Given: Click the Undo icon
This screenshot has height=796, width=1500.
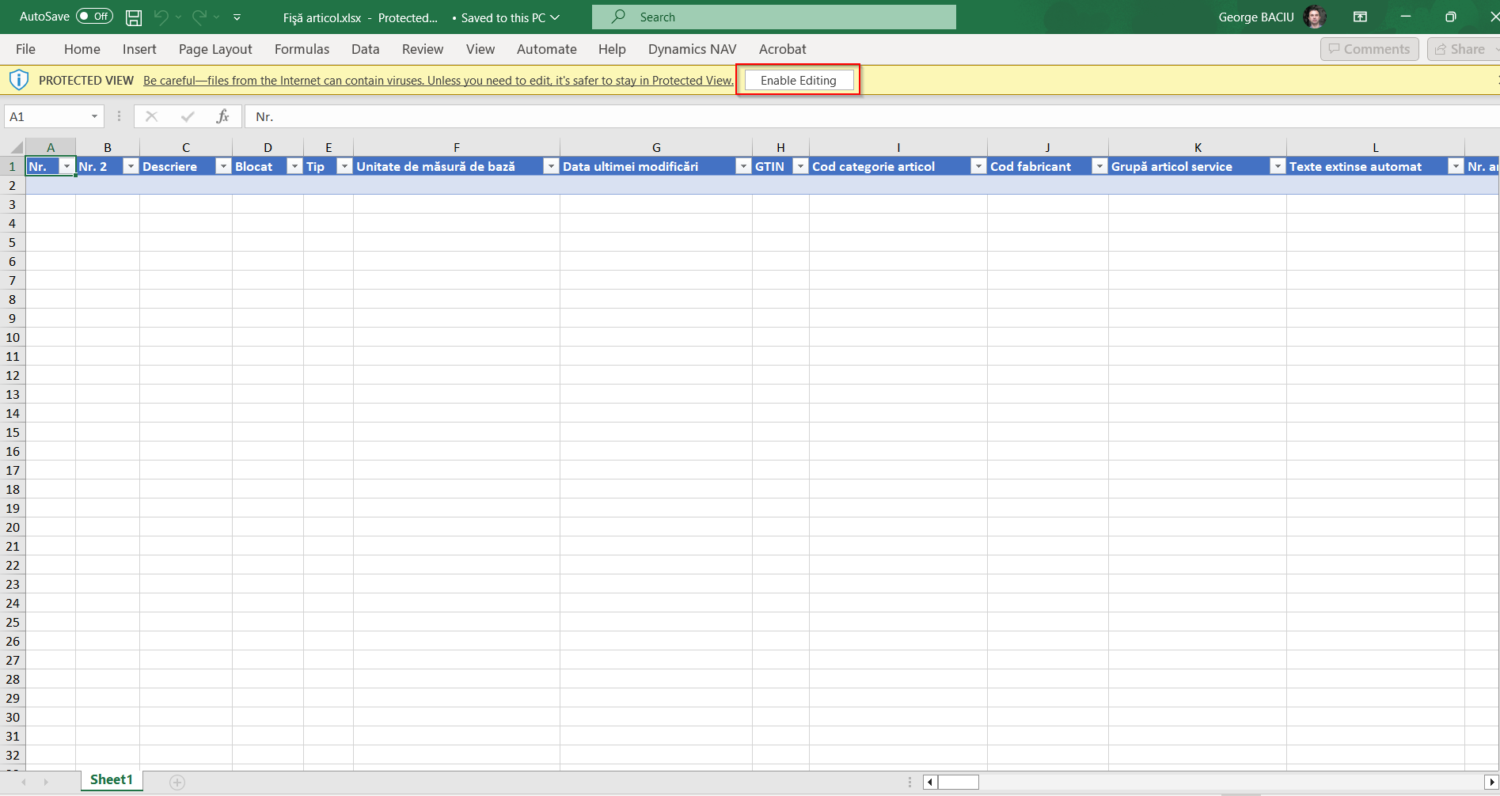Looking at the screenshot, I should [163, 16].
